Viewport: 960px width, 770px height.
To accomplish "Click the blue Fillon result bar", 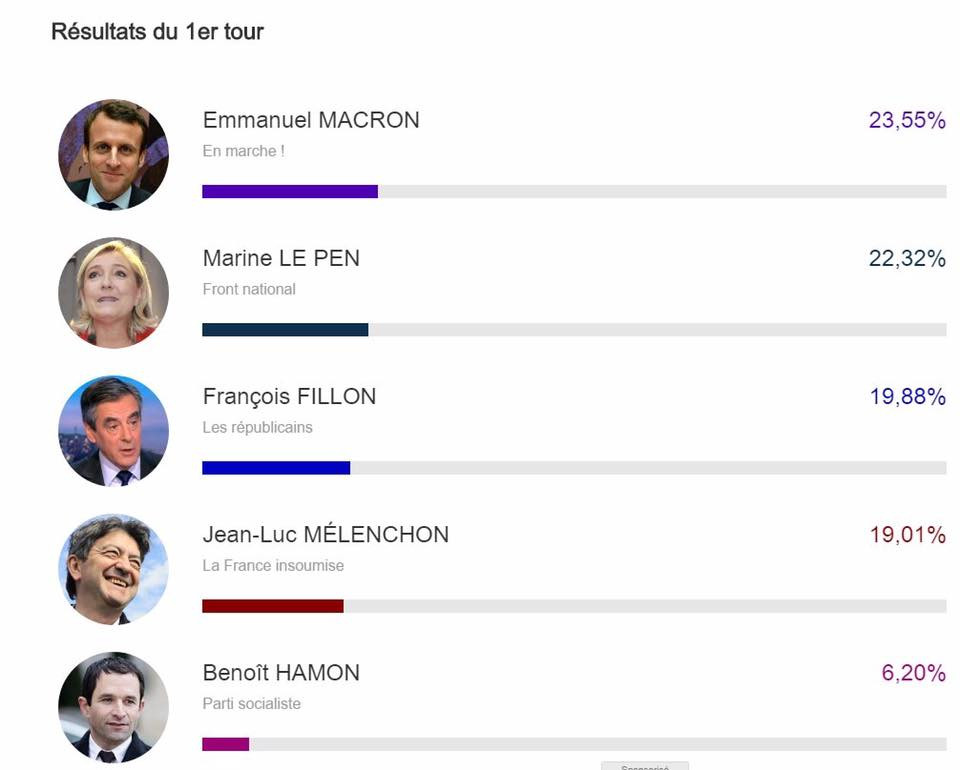I will point(276,468).
